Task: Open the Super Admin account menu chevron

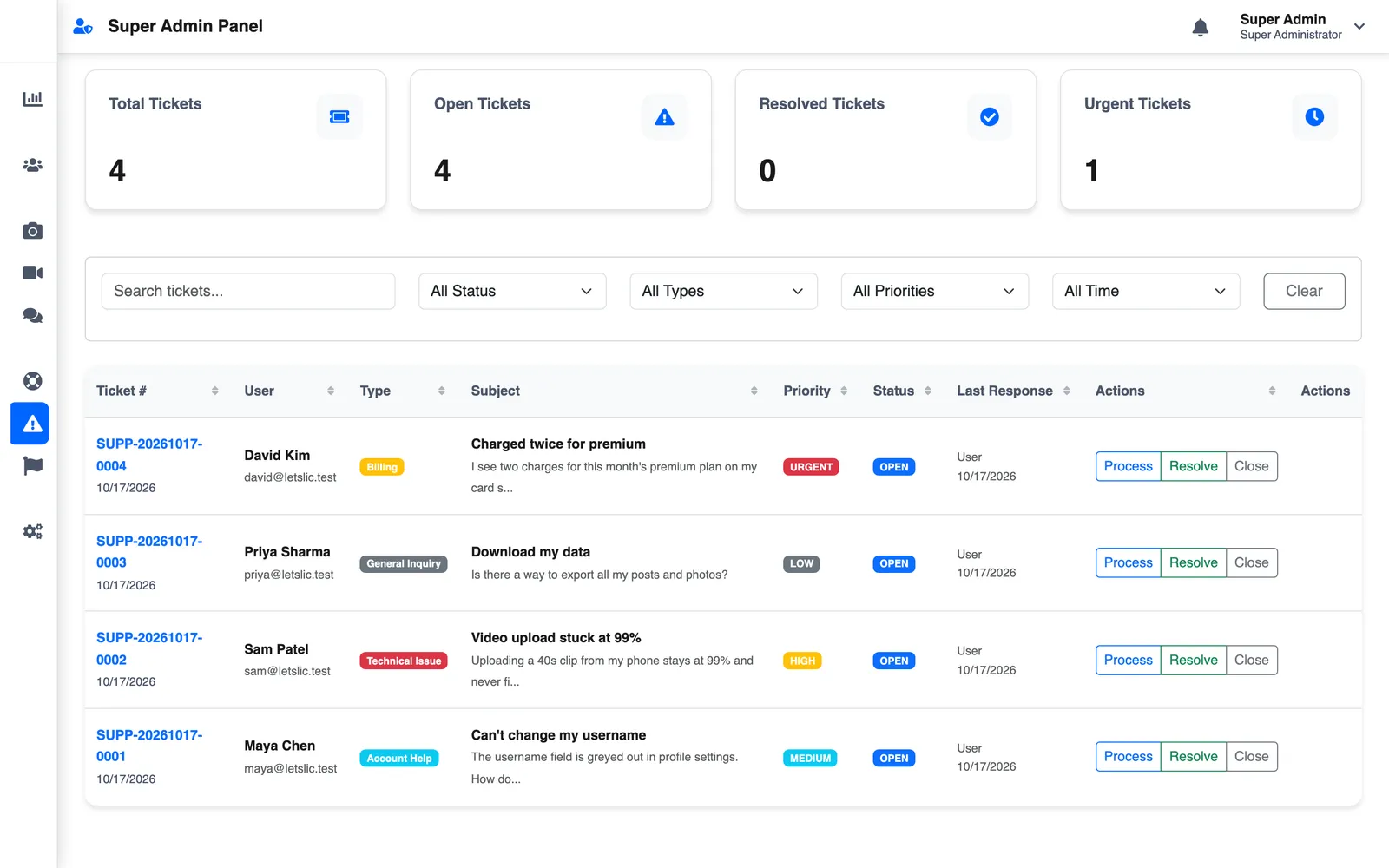Action: pos(1359,26)
